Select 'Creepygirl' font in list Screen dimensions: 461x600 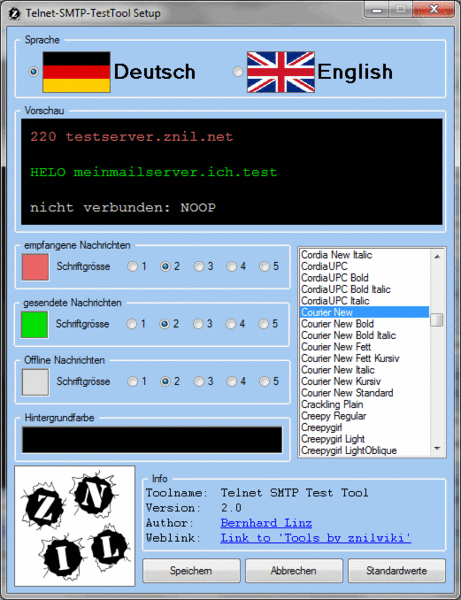click(365, 427)
